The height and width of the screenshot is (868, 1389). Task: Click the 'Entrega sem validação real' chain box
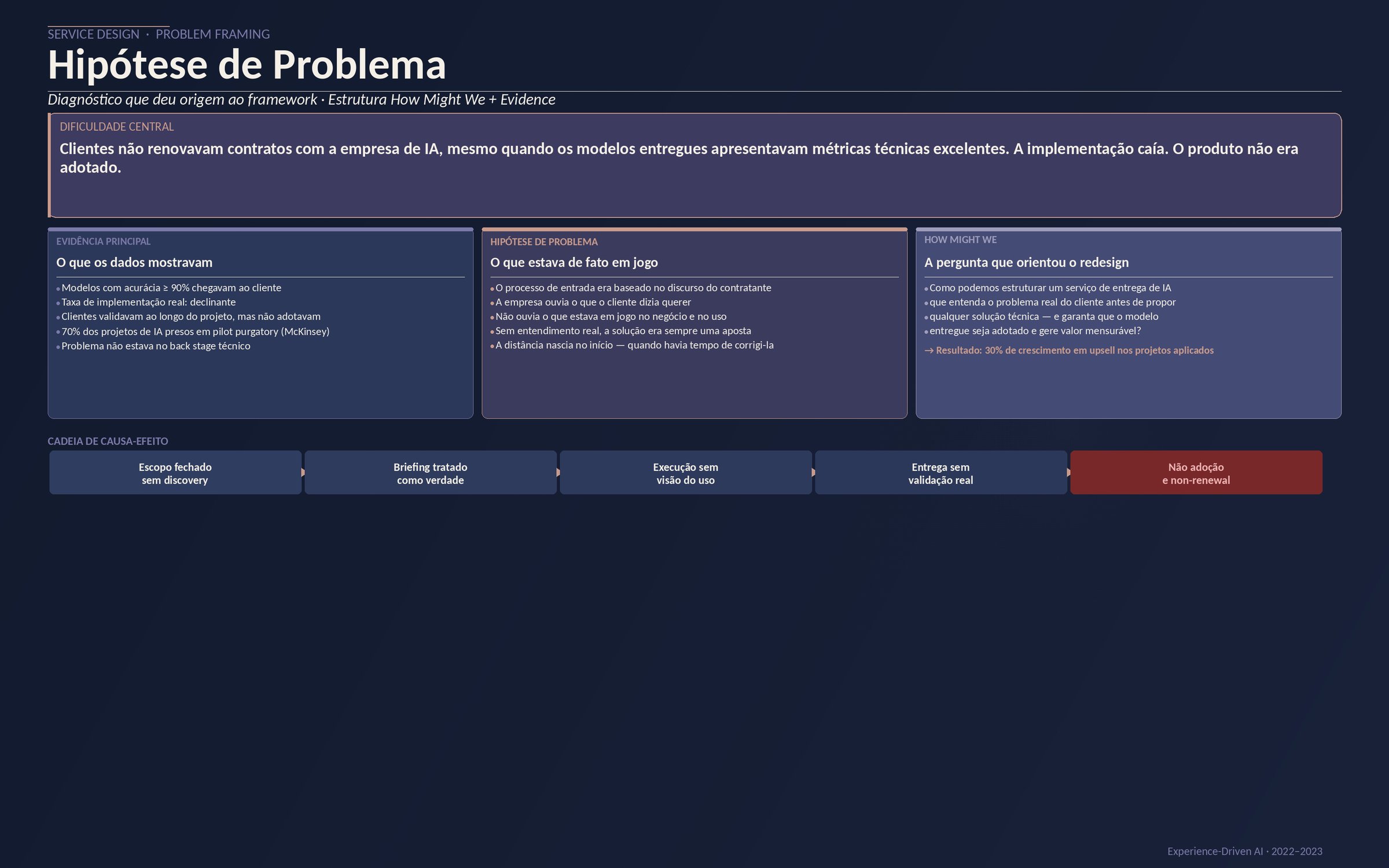pyautogui.click(x=941, y=473)
